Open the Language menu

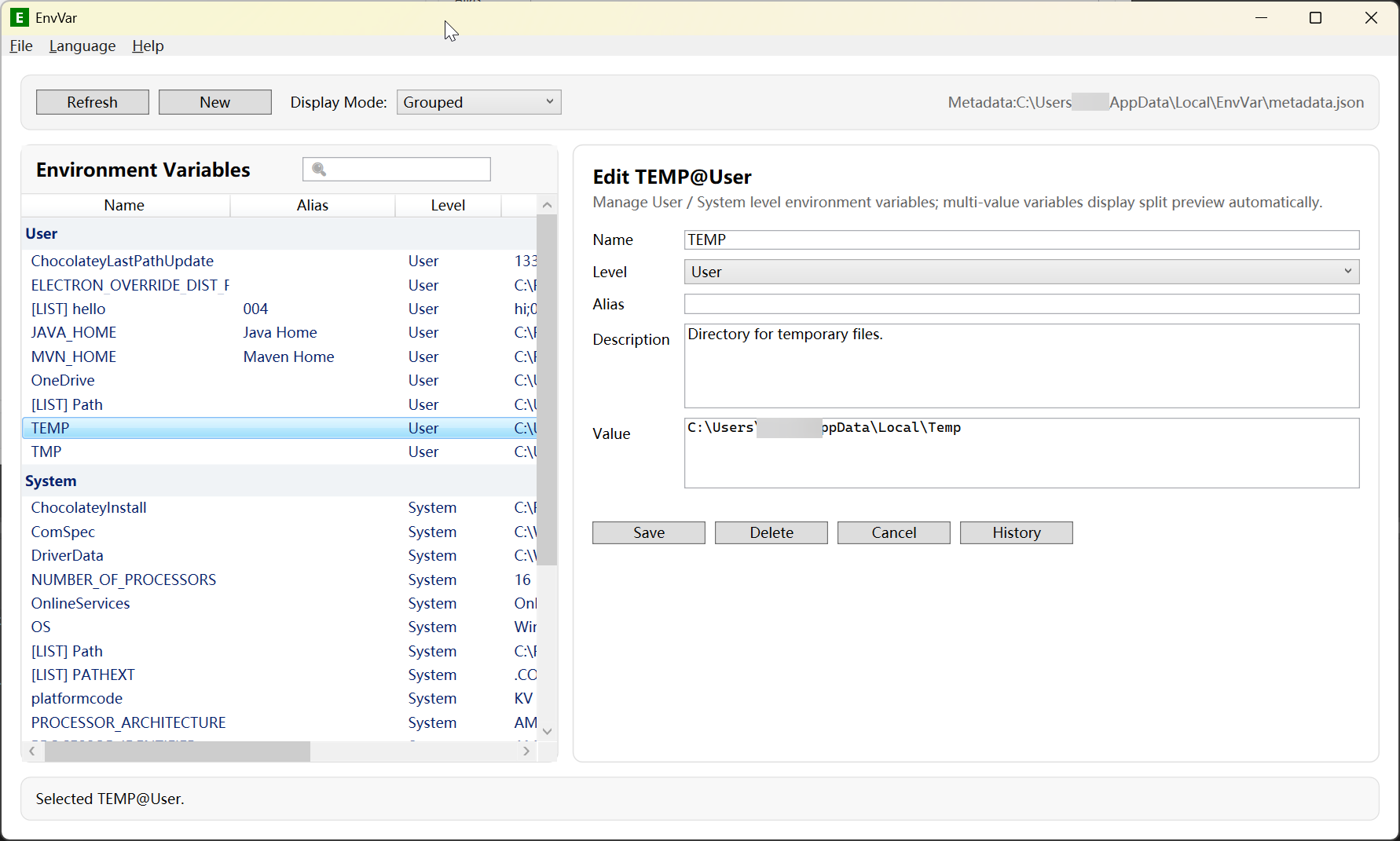[x=82, y=46]
